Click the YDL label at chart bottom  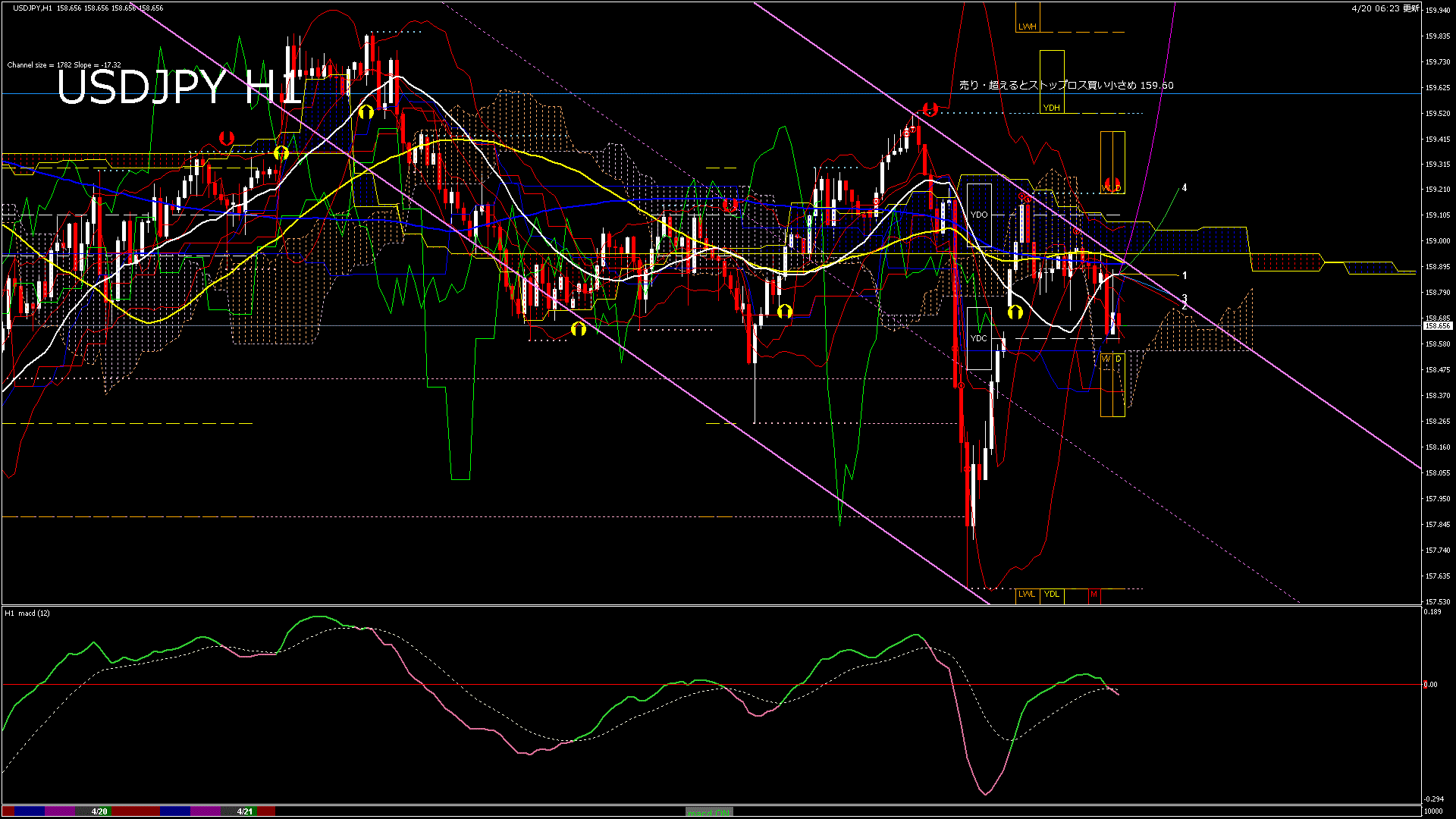1051,594
